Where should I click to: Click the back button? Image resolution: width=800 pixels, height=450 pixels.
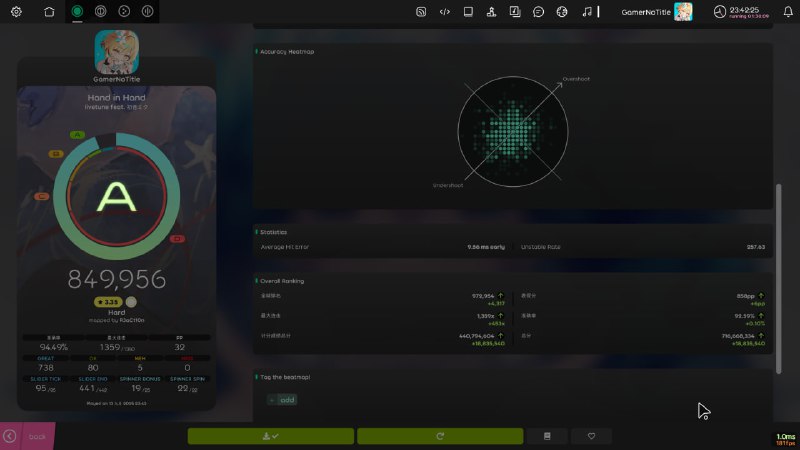pos(27,436)
